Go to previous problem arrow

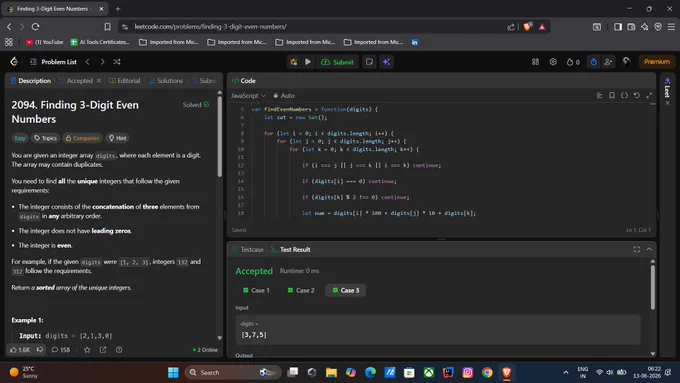tap(88, 62)
